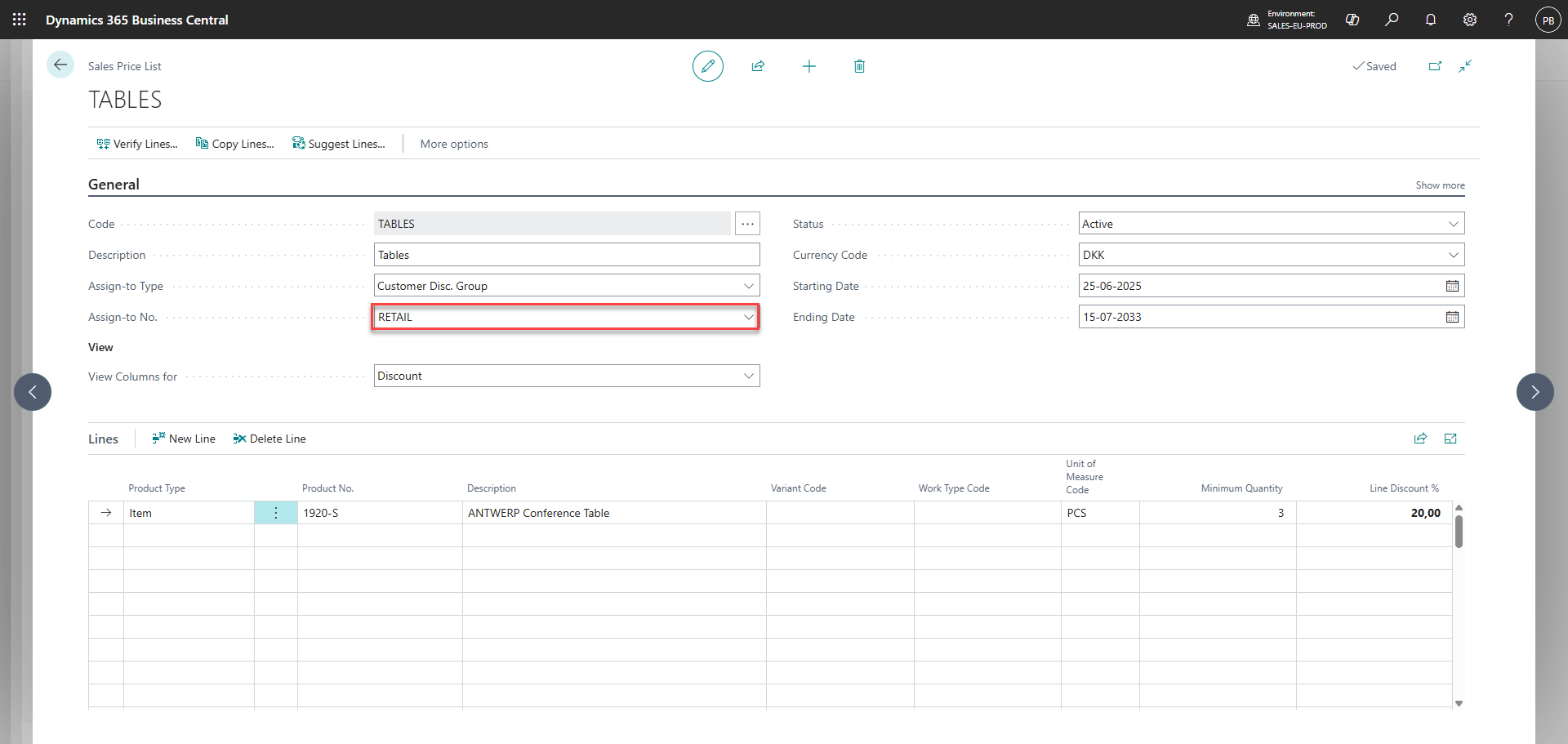Click scroll down arrow in lines grid
1568x744 pixels.
click(1459, 703)
